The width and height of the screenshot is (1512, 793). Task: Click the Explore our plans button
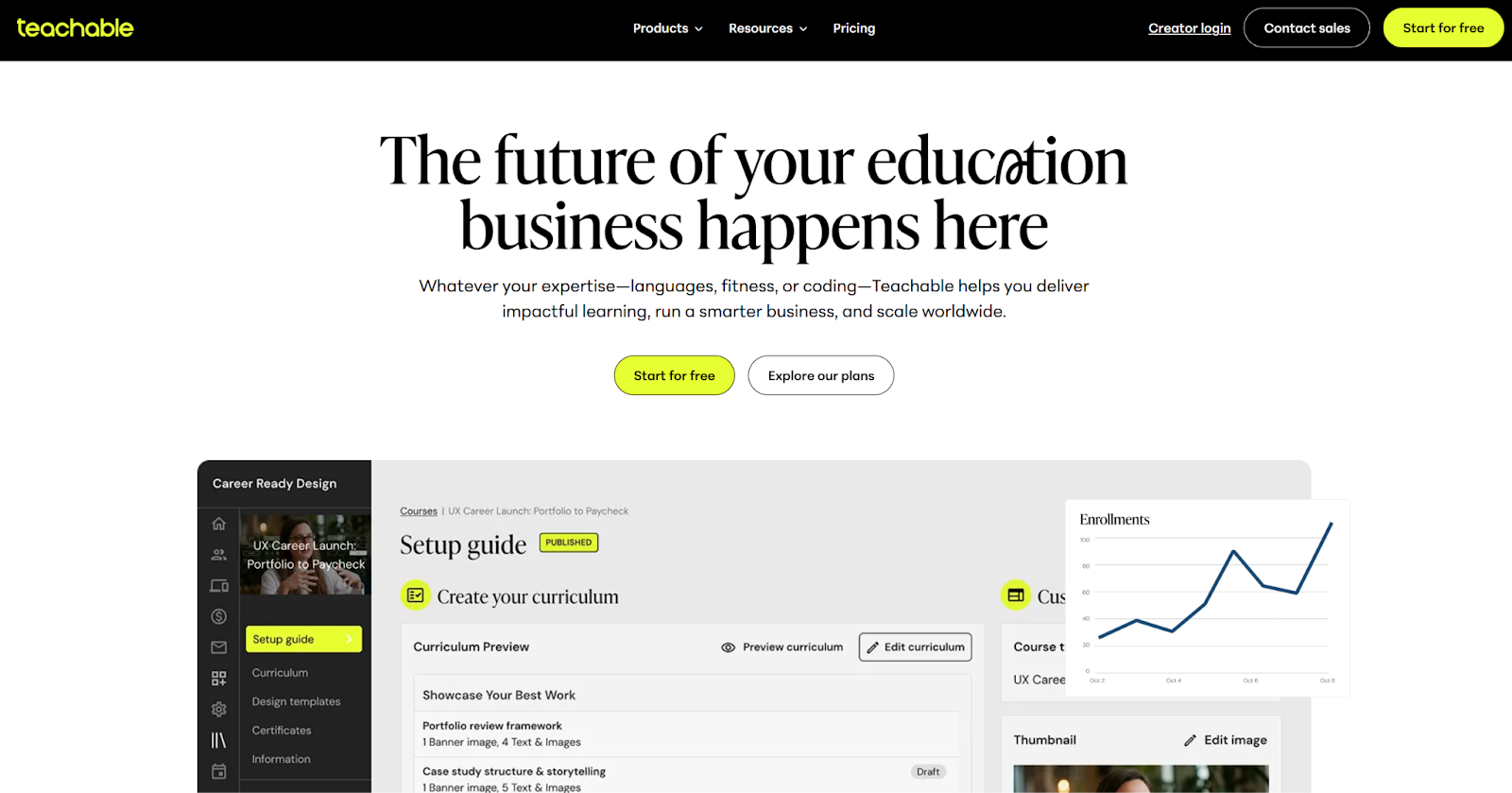coord(819,375)
